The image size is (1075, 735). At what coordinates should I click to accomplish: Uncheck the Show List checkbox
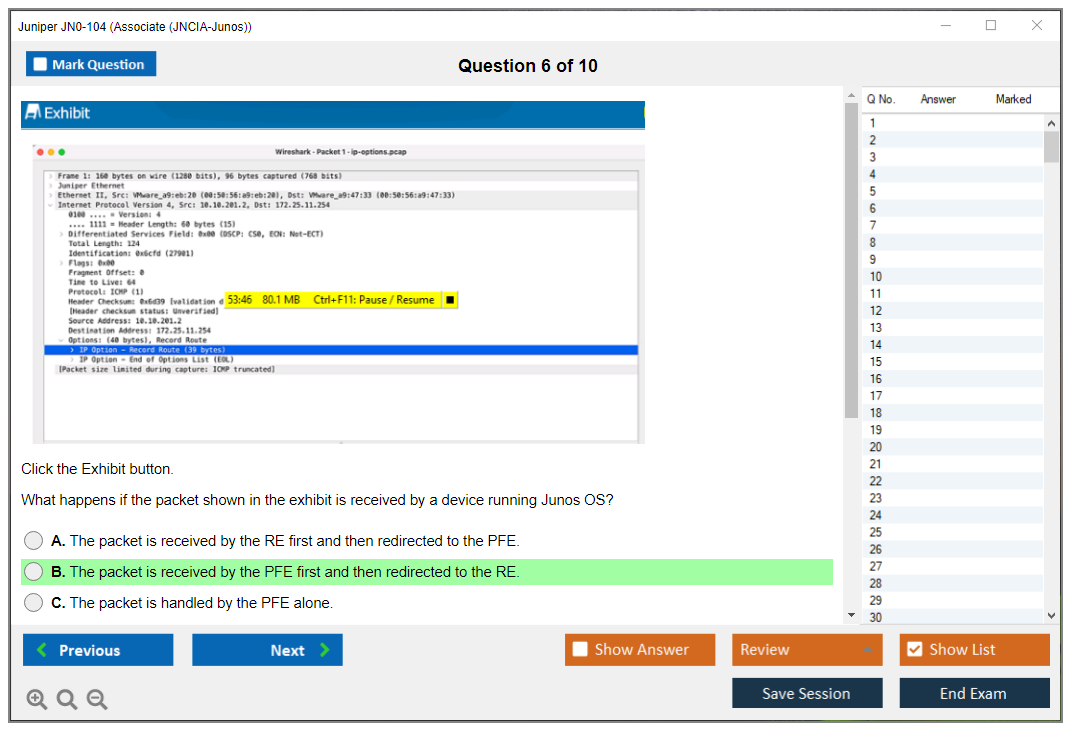click(914, 650)
